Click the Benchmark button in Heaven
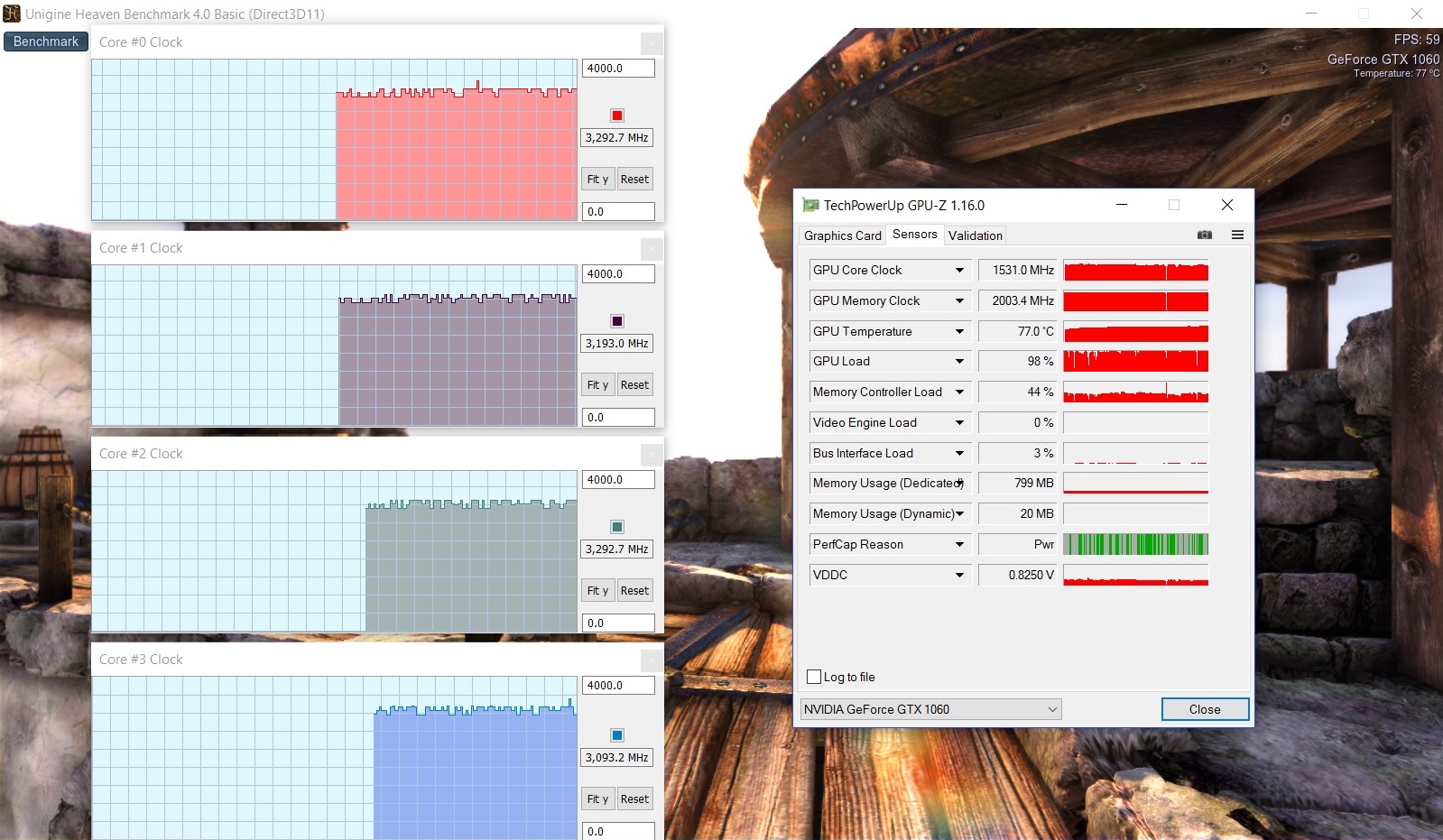Image resolution: width=1443 pixels, height=840 pixels. [x=46, y=42]
